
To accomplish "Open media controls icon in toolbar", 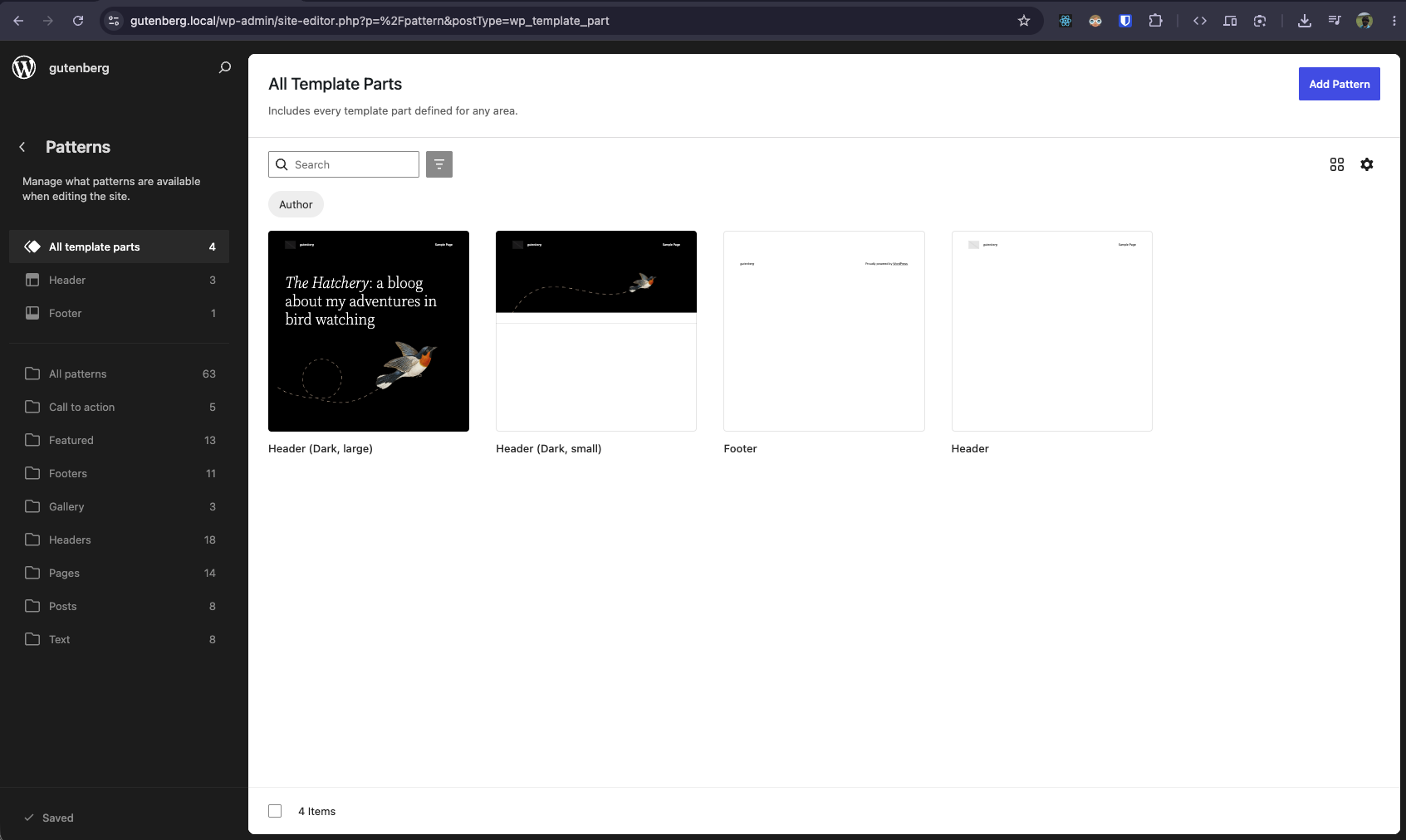I will click(1335, 21).
